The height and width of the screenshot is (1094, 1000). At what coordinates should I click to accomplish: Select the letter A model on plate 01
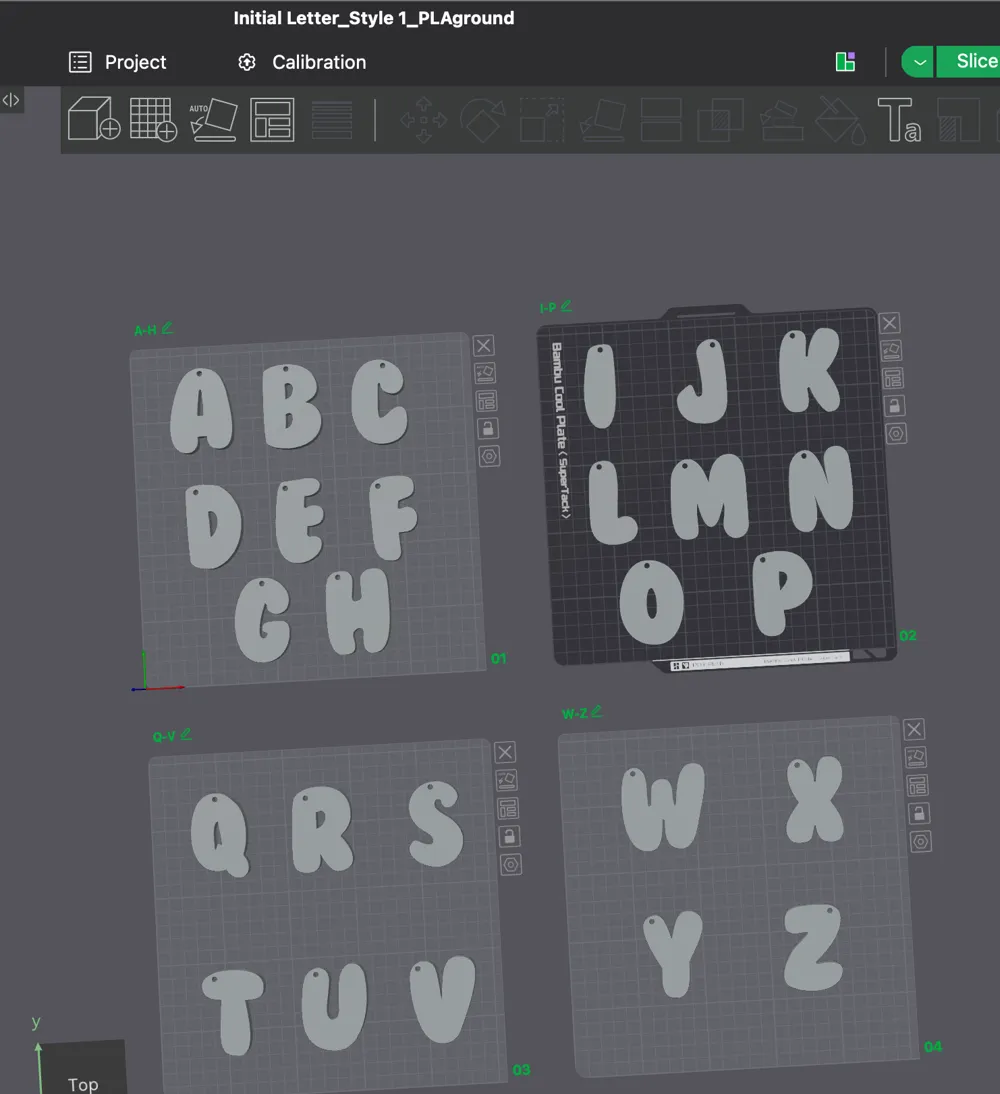[x=201, y=410]
